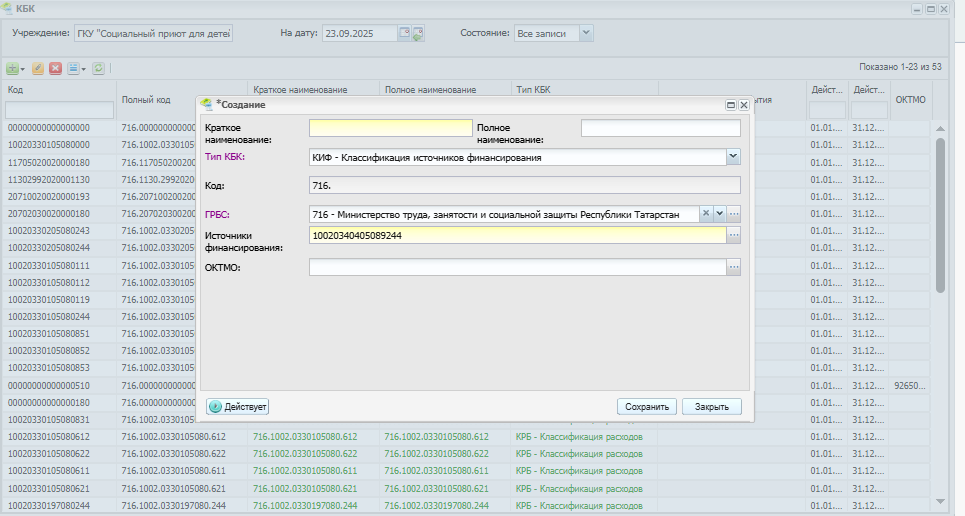Viewport: 965px width, 516px height.
Task: Open ellipsis lookup for Источники финансирования
Action: [734, 235]
